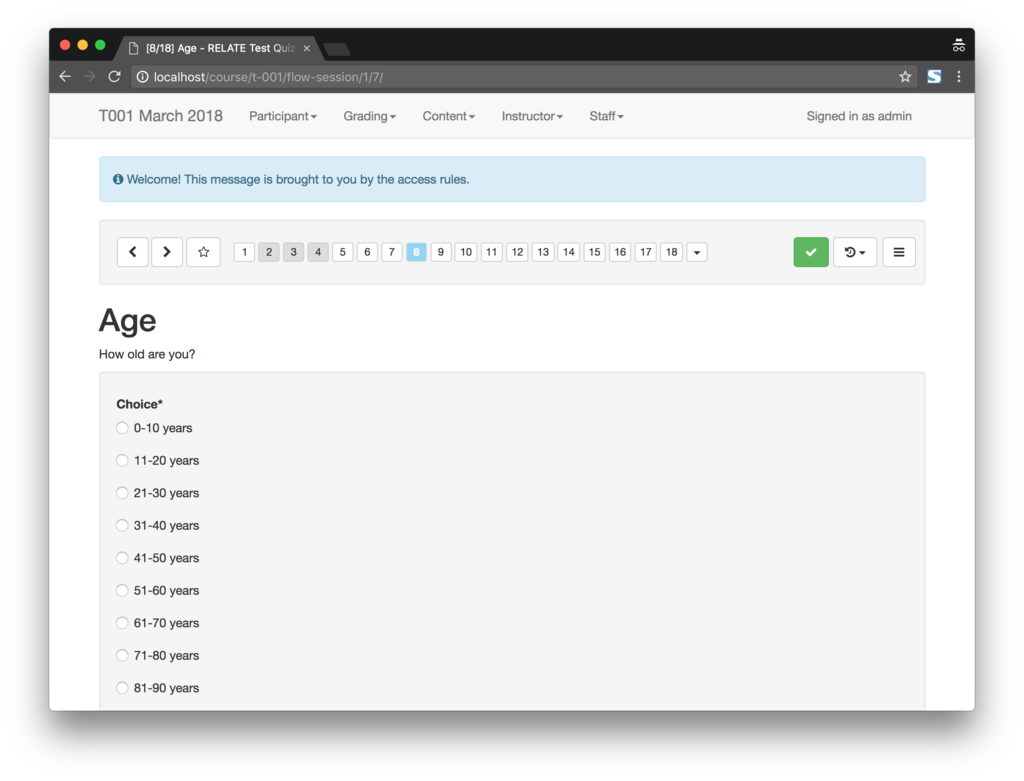Jump to page 2

coord(269,252)
